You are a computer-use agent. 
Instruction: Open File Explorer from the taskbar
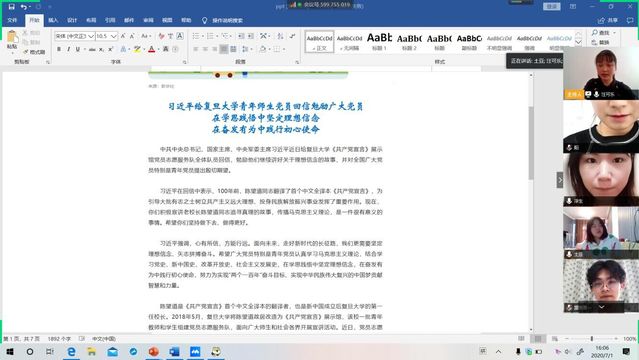[x=92, y=351]
